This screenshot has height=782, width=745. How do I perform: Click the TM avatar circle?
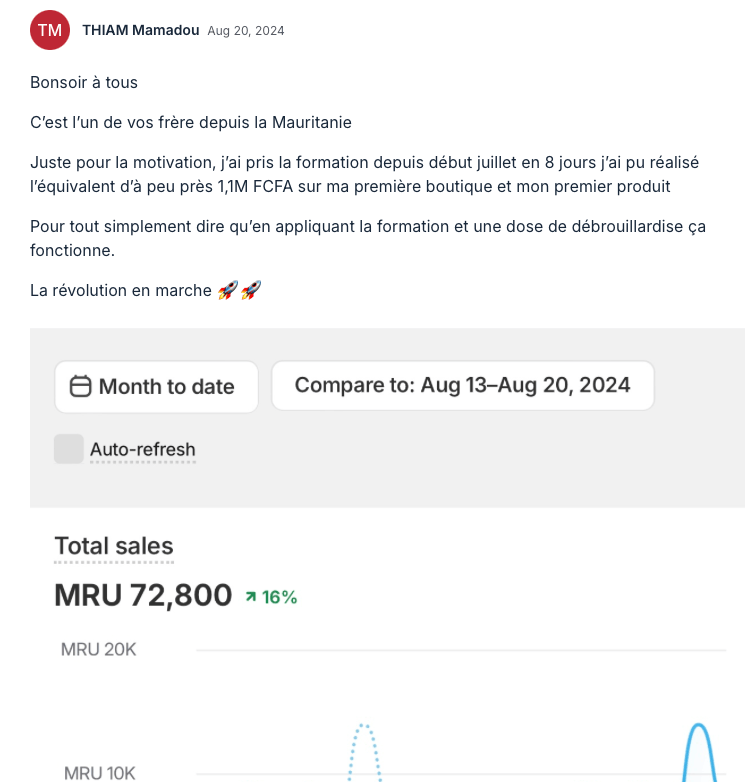pos(50,30)
